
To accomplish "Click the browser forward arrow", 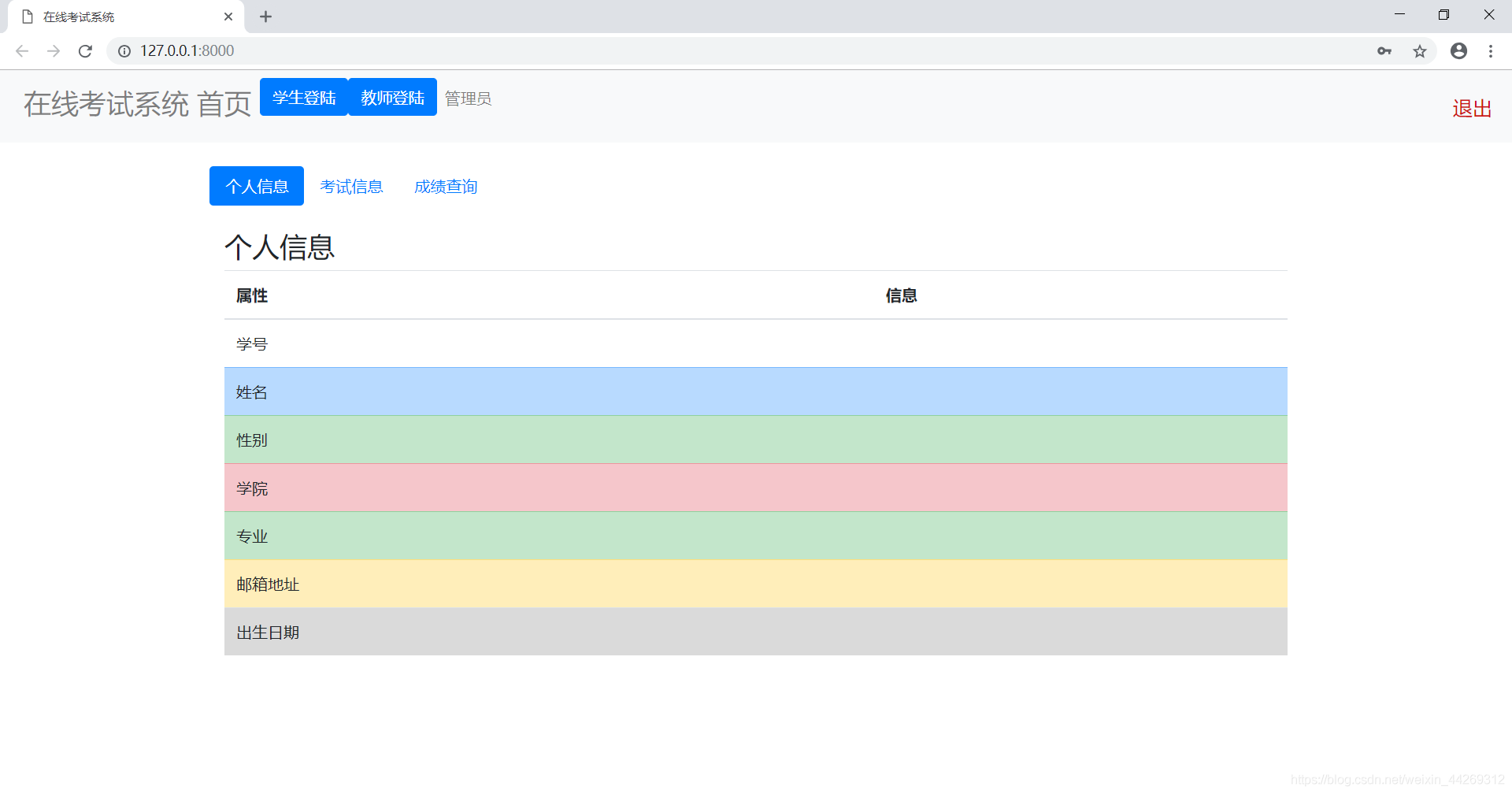I will pyautogui.click(x=54, y=51).
